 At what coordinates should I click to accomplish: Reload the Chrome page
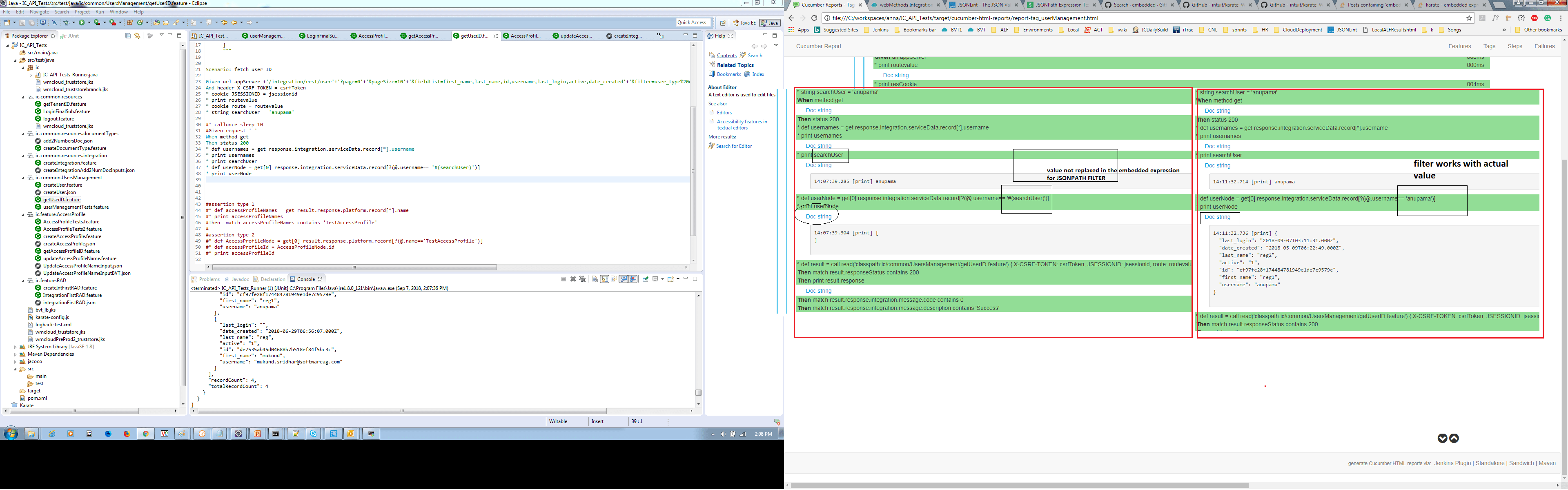tap(814, 18)
